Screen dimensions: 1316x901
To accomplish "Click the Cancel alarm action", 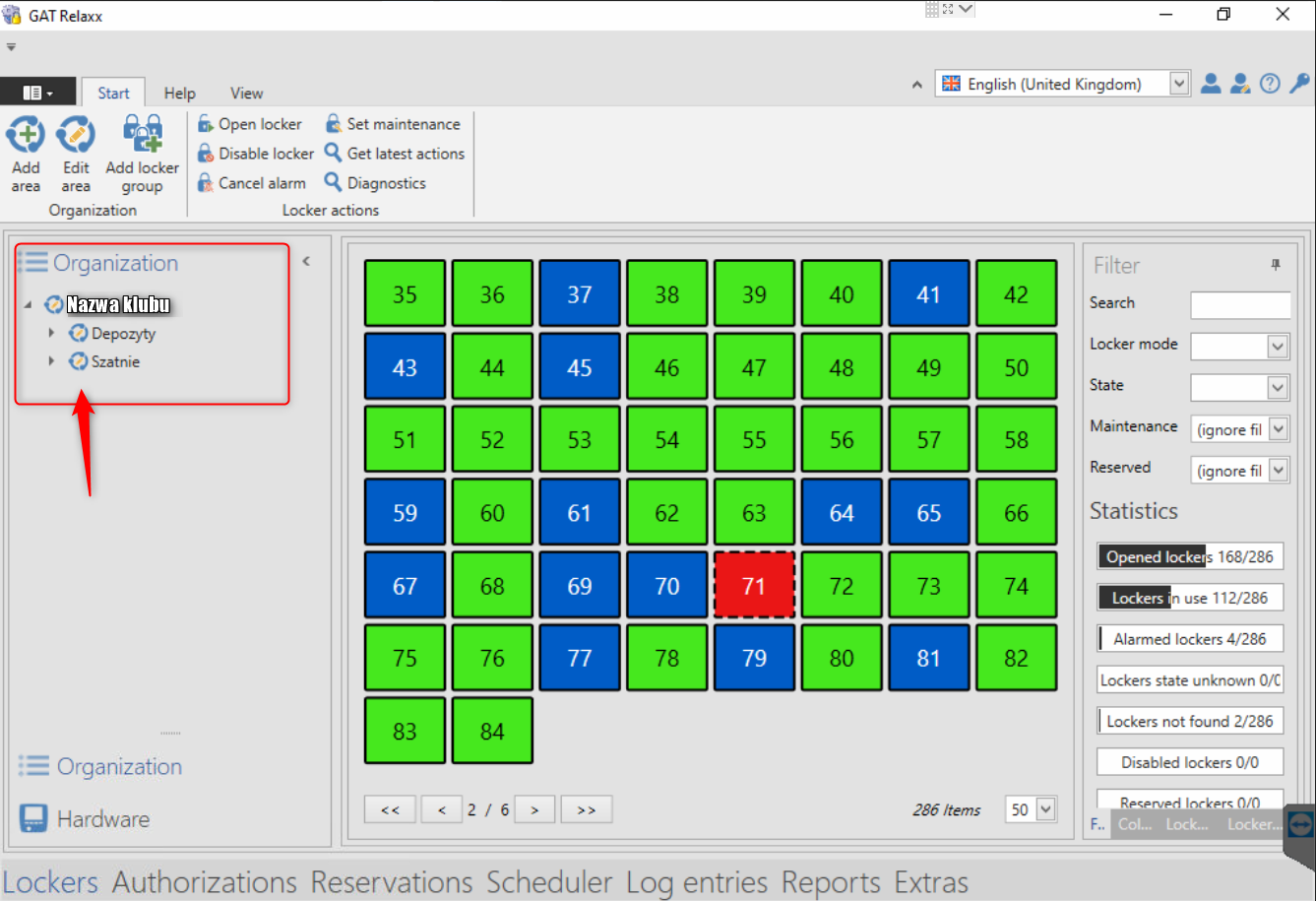I will [252, 183].
